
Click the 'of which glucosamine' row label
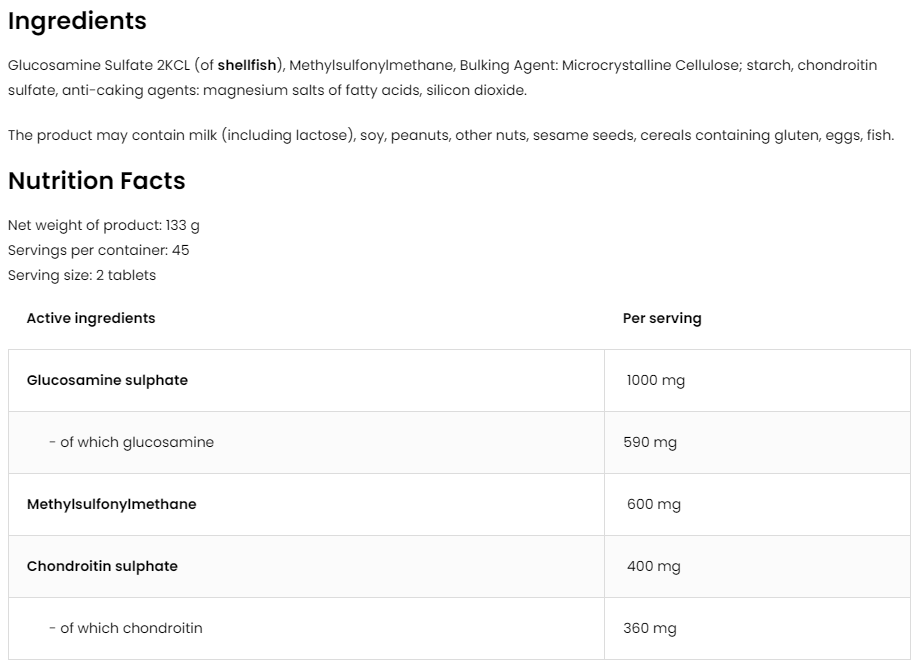[131, 442]
